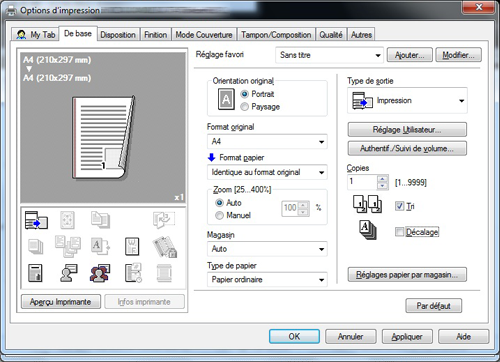
Task: Click the dimmed two-overlapping-pages duplex icon
Action: click(x=100, y=220)
